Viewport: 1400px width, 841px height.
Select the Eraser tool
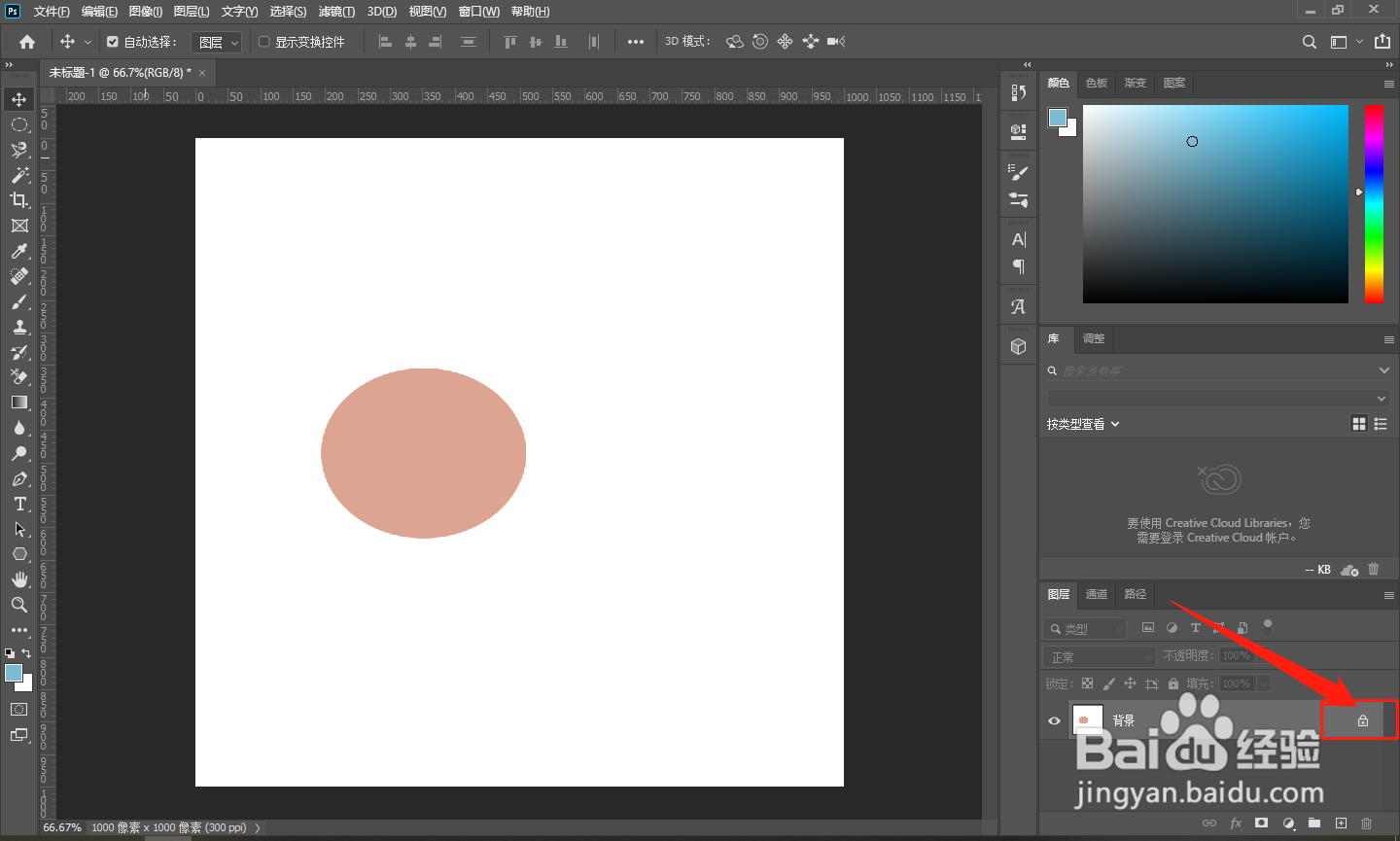pos(19,377)
